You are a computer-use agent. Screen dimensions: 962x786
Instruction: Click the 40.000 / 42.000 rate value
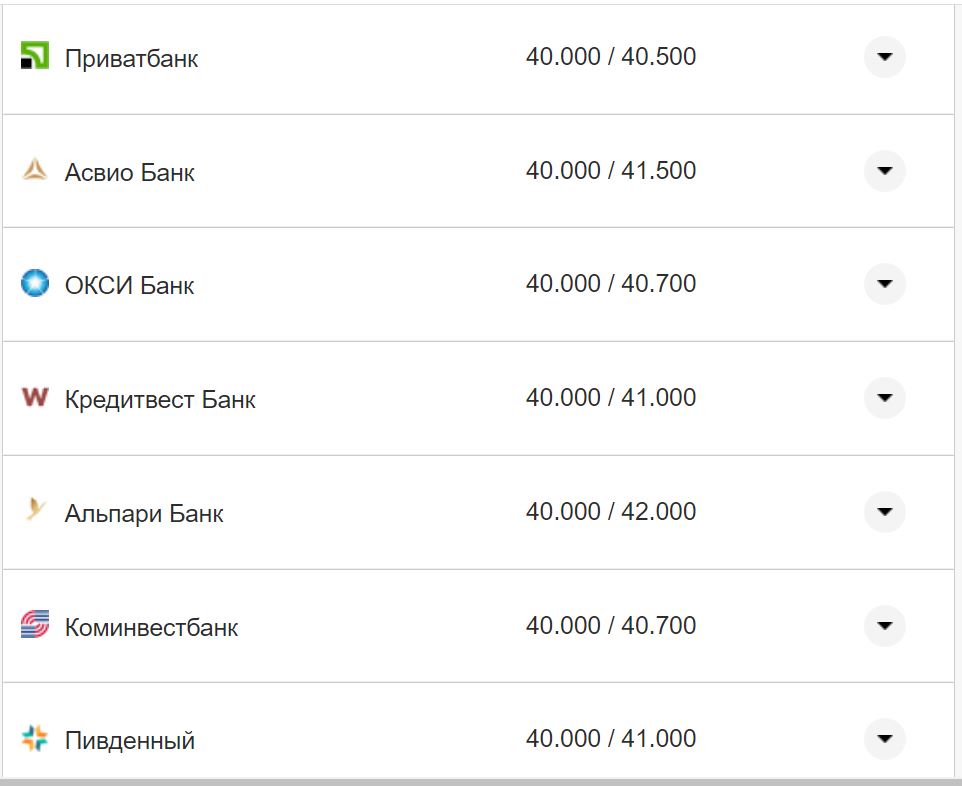(x=610, y=512)
